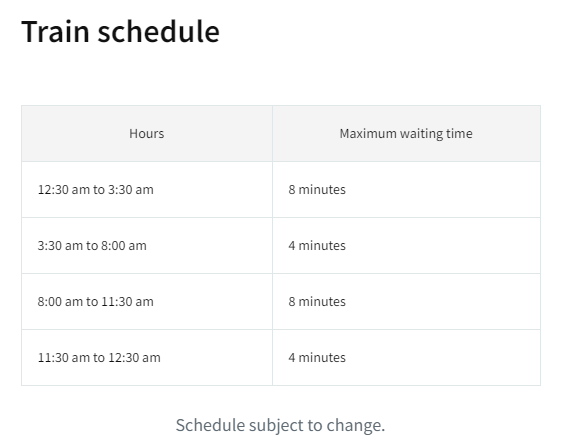The image size is (561, 445).
Task: Click the Schedule subject to change note
Action: [x=280, y=425]
